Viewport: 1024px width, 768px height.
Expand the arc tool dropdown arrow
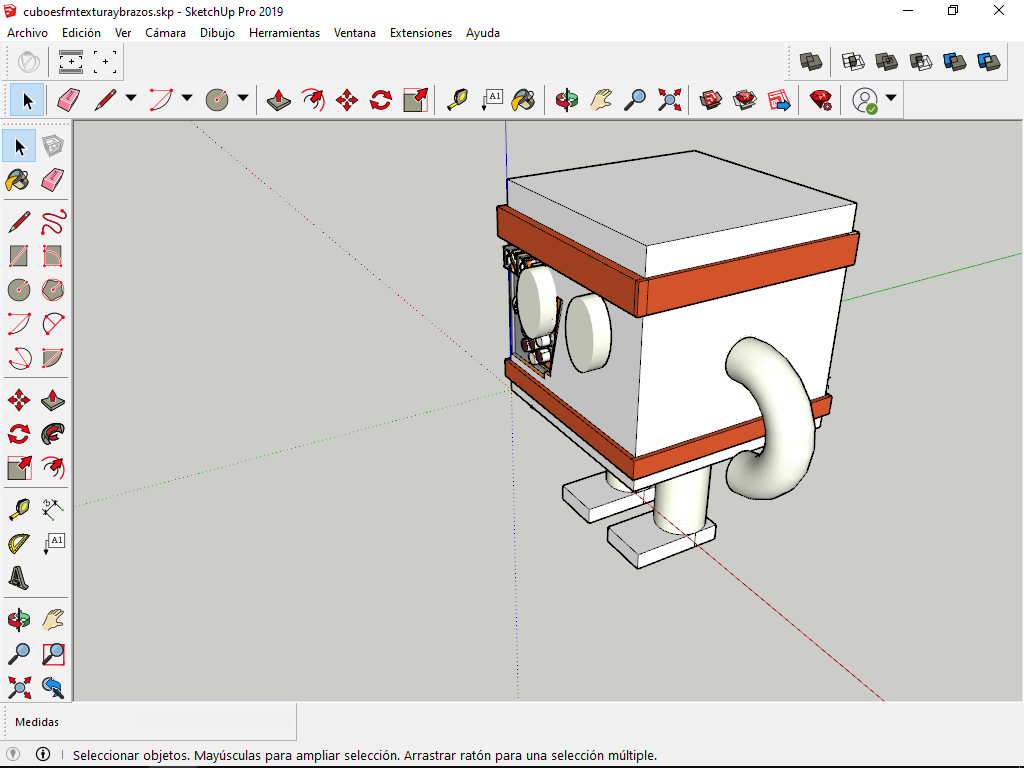(187, 99)
